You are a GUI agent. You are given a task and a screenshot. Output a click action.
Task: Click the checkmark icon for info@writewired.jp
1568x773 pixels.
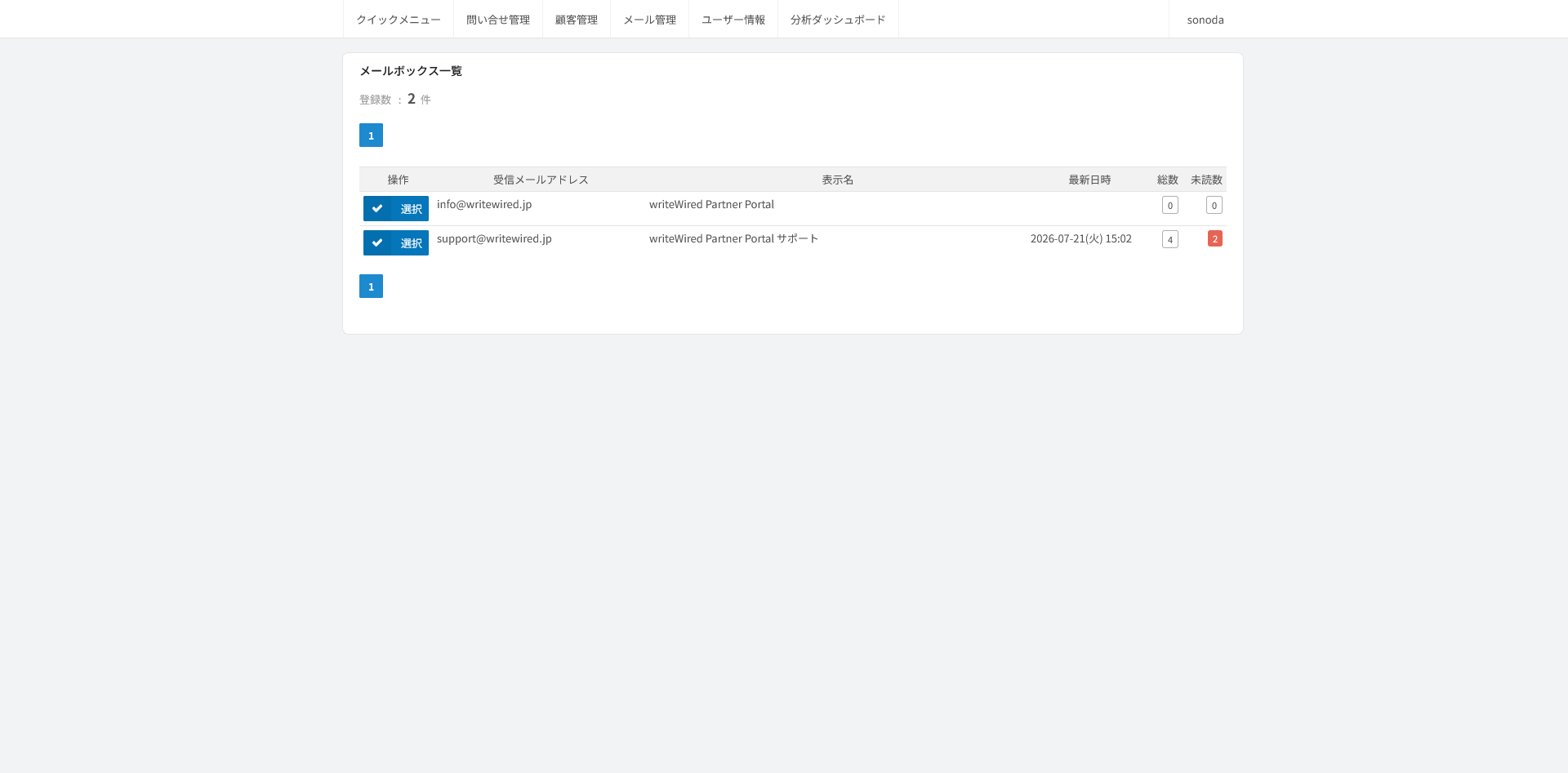[377, 208]
